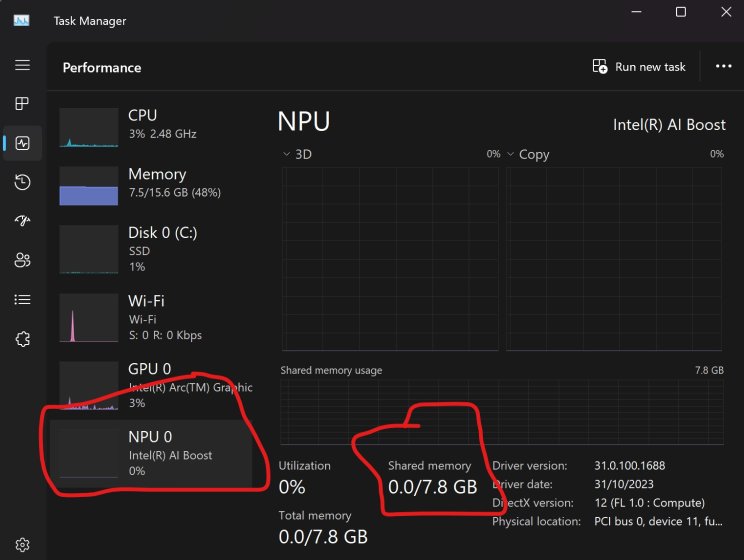The image size is (744, 560).
Task: Switch to the Users page
Action: [22, 260]
